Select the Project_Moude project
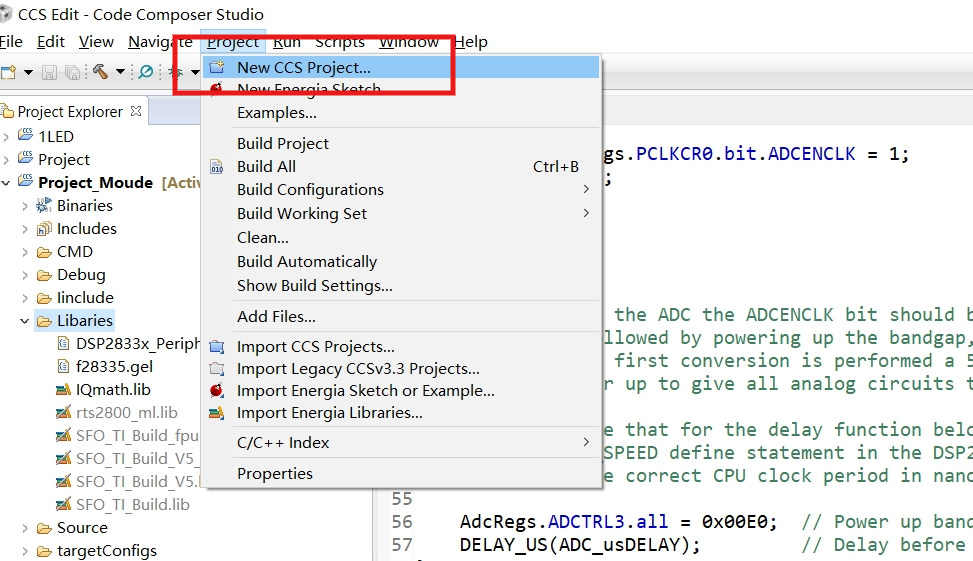 pyautogui.click(x=96, y=182)
